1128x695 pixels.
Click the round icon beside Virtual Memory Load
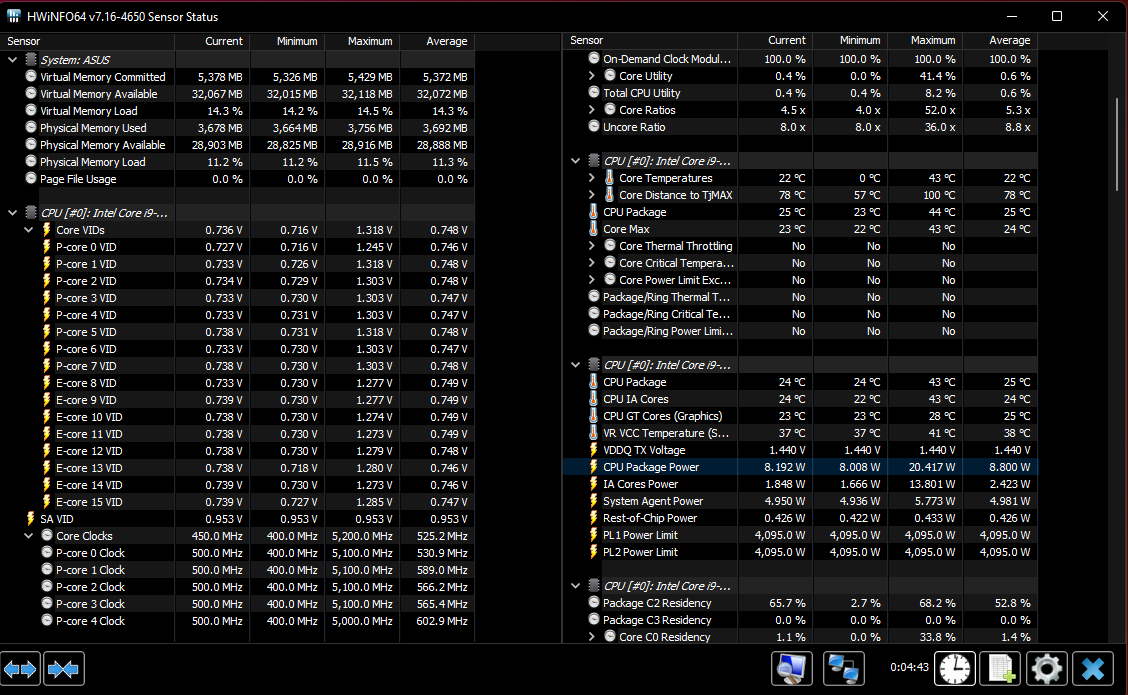pyautogui.click(x=31, y=110)
